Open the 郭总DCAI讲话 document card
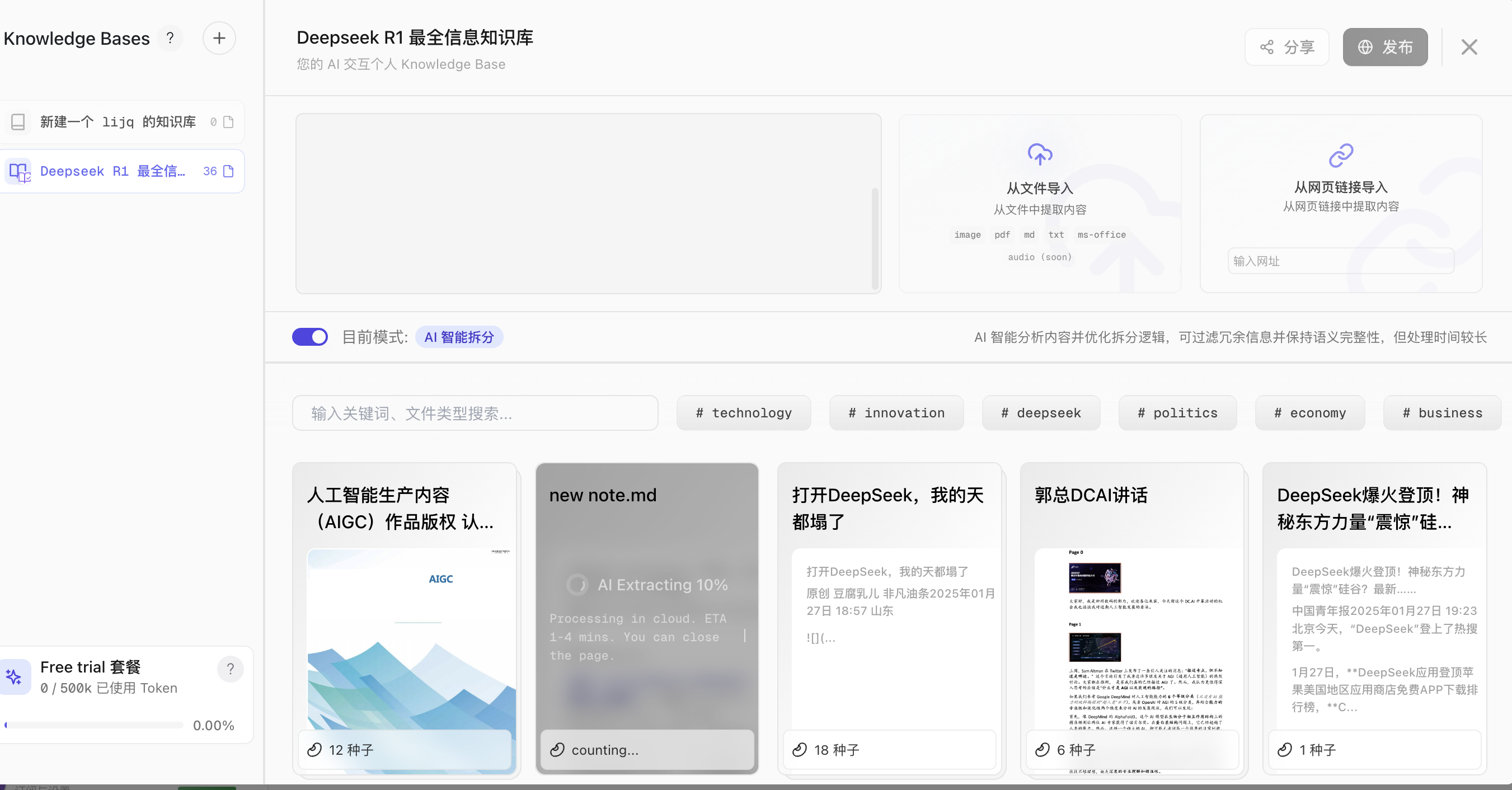Screen dimensions: 1512x790 pos(1132,619)
